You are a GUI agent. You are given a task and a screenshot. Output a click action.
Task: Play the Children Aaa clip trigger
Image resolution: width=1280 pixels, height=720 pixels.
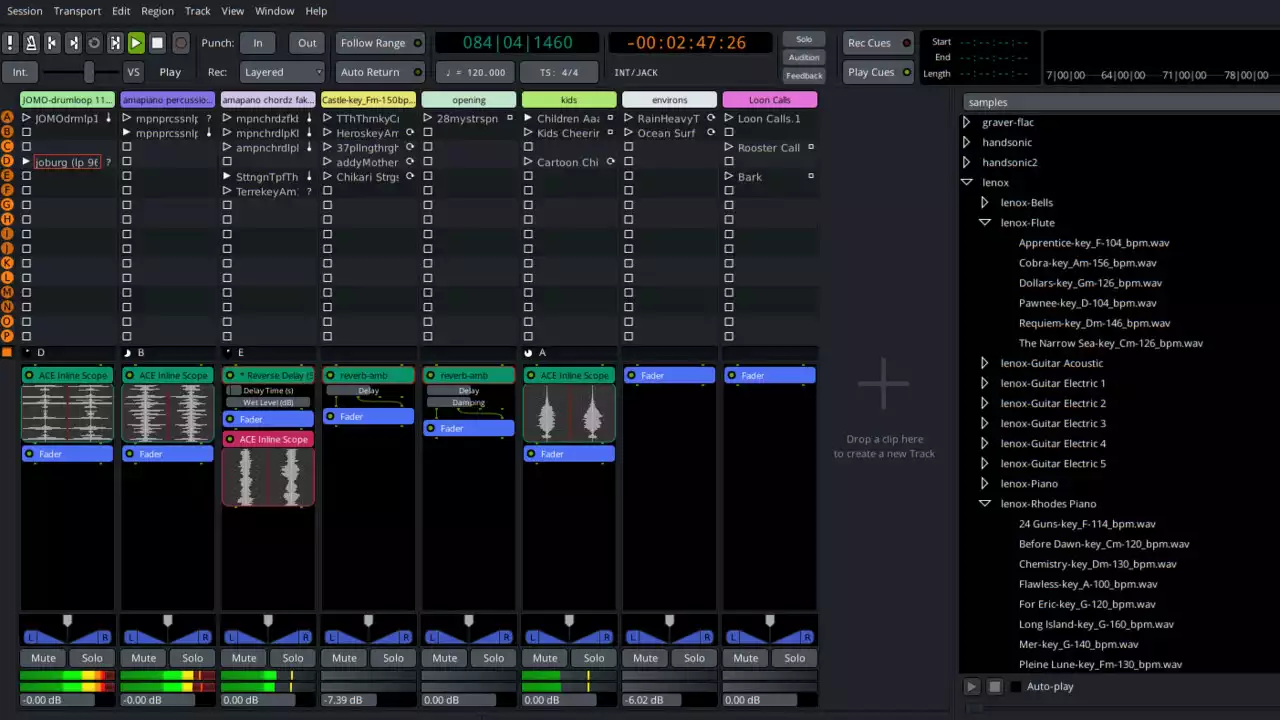[528, 118]
